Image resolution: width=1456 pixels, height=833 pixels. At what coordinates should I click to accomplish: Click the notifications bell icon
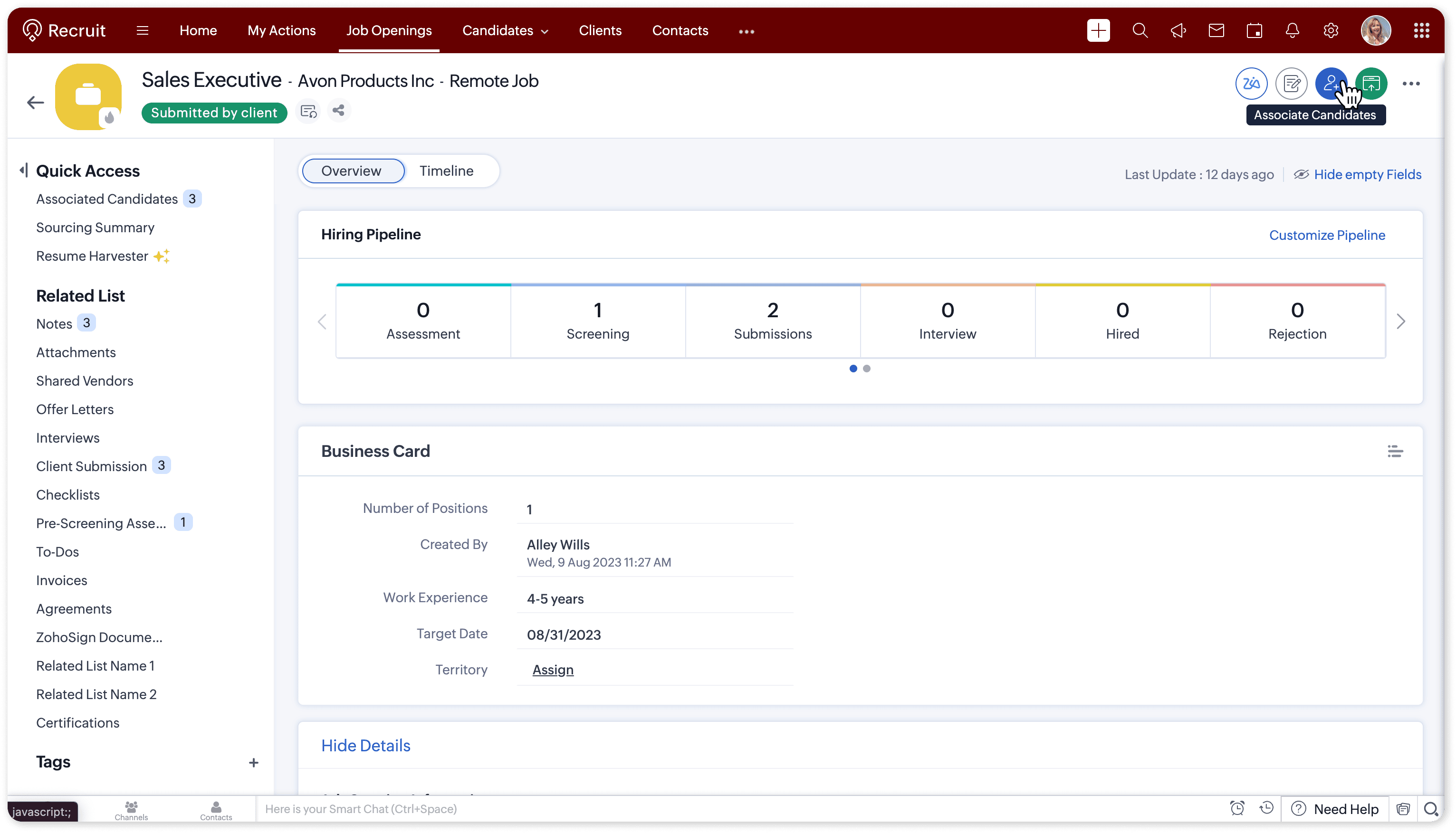(x=1292, y=30)
